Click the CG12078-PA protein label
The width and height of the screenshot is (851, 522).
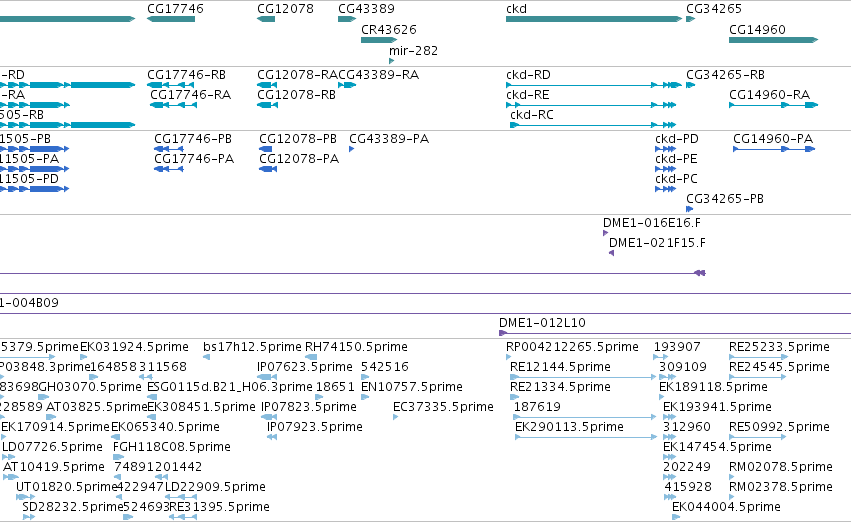[299, 158]
